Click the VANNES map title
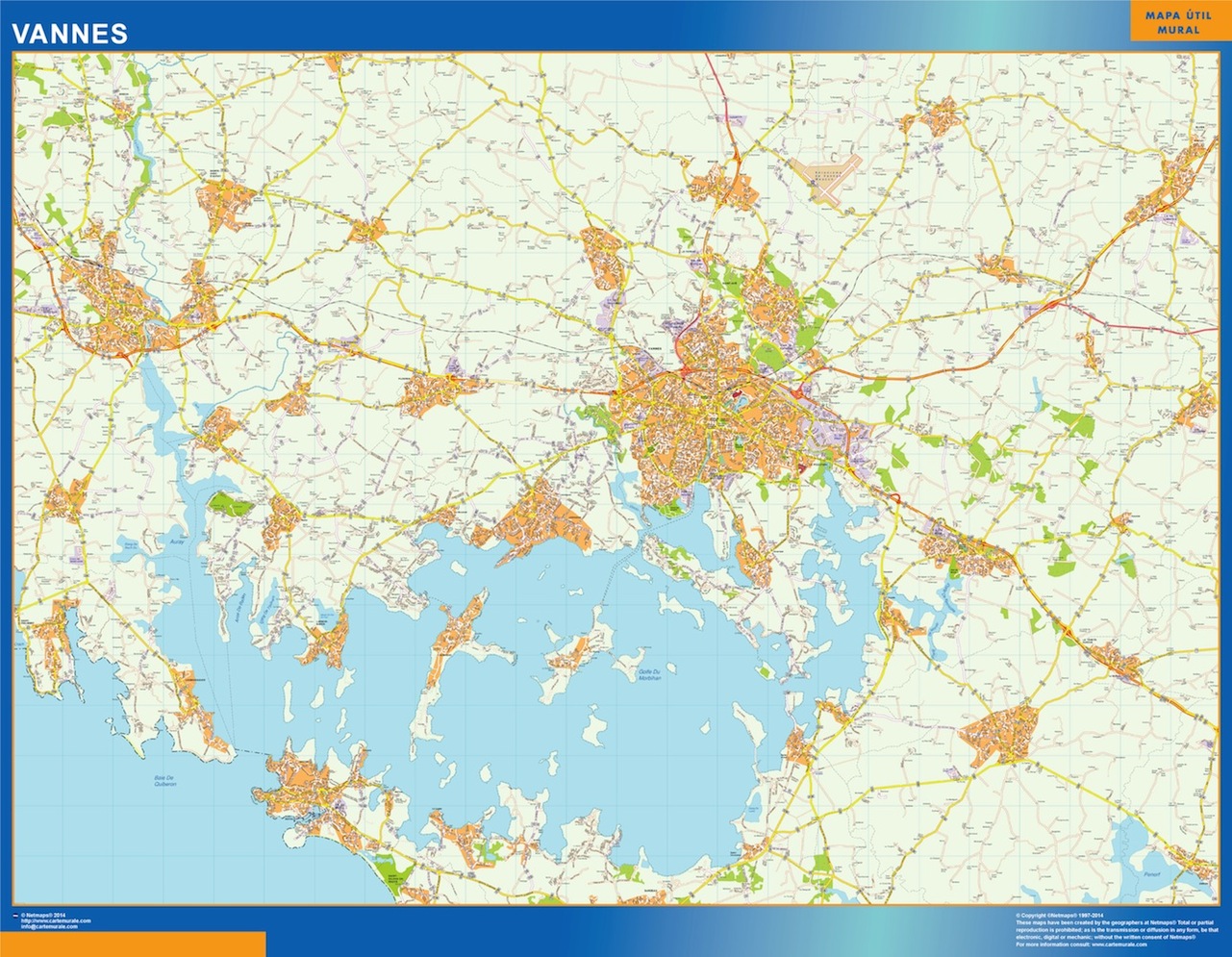This screenshot has width=1232, height=957. pyautogui.click(x=68, y=34)
